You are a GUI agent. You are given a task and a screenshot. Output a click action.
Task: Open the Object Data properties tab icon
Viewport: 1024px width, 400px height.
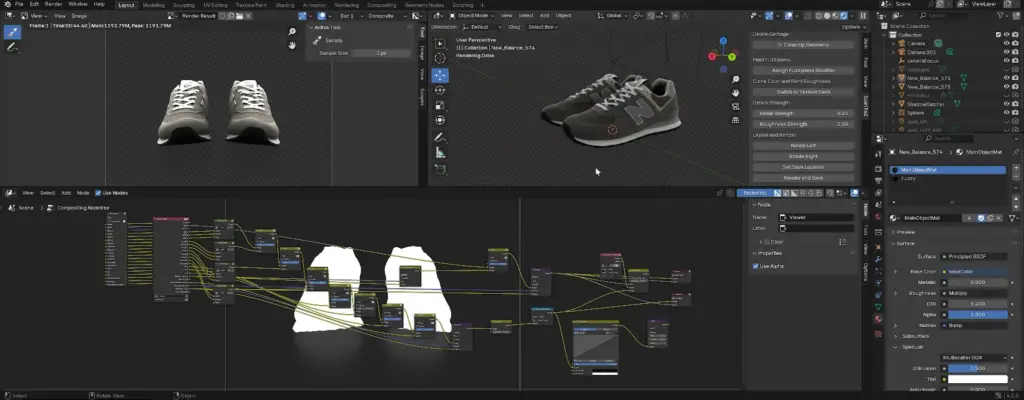878,306
